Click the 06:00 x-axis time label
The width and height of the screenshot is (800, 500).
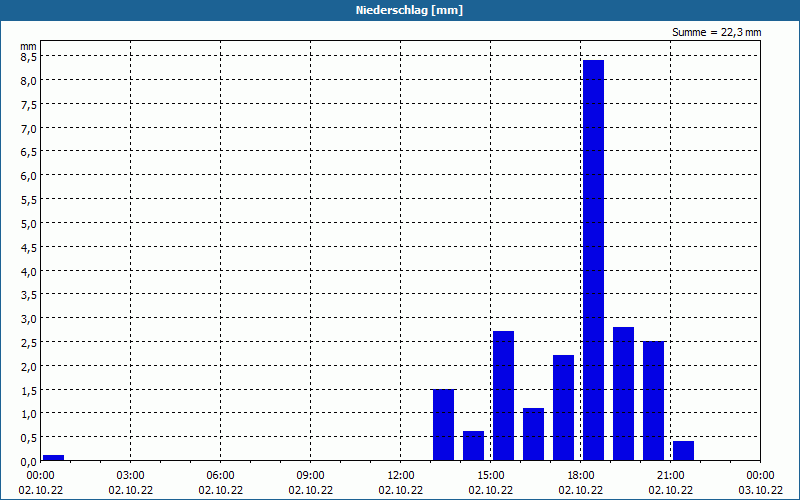220,476
